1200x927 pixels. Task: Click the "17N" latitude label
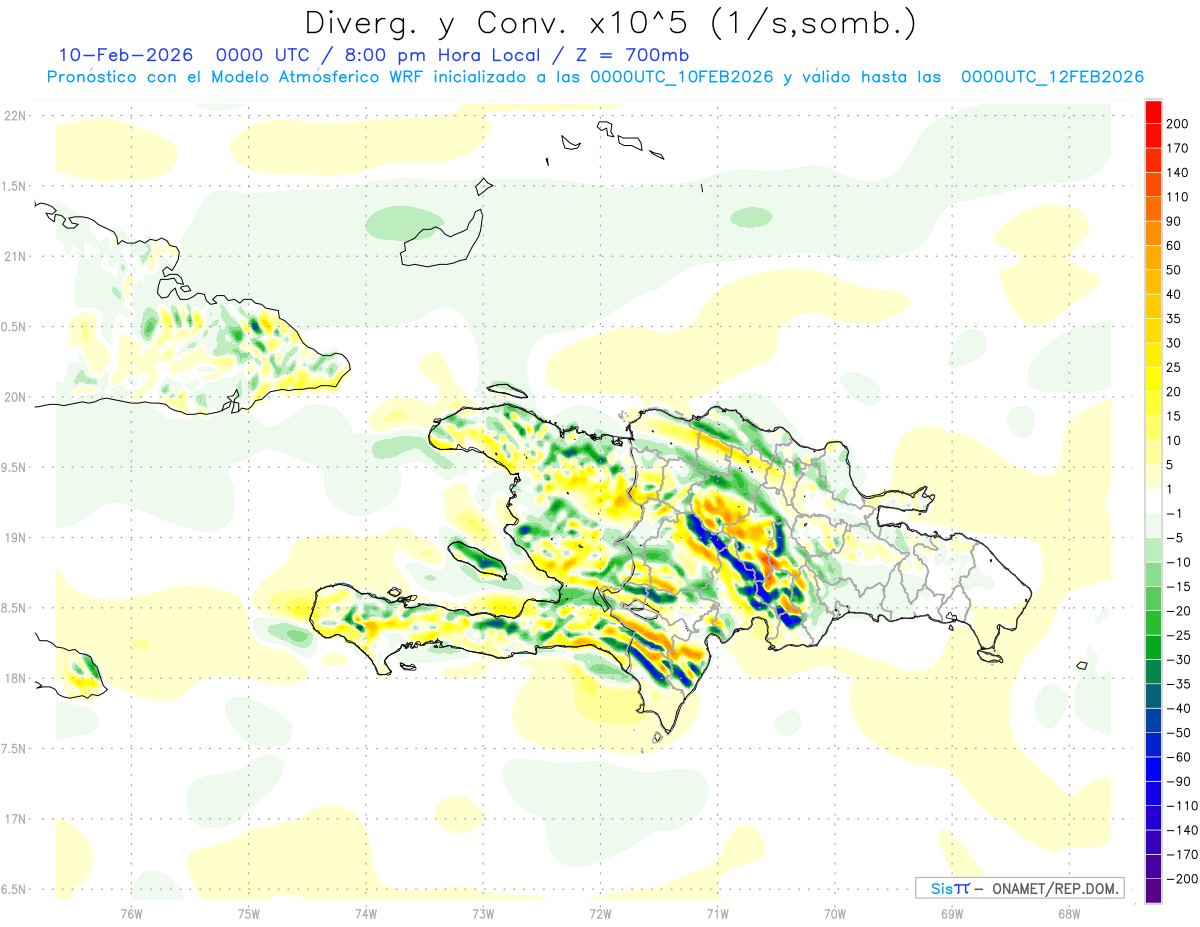tap(16, 819)
